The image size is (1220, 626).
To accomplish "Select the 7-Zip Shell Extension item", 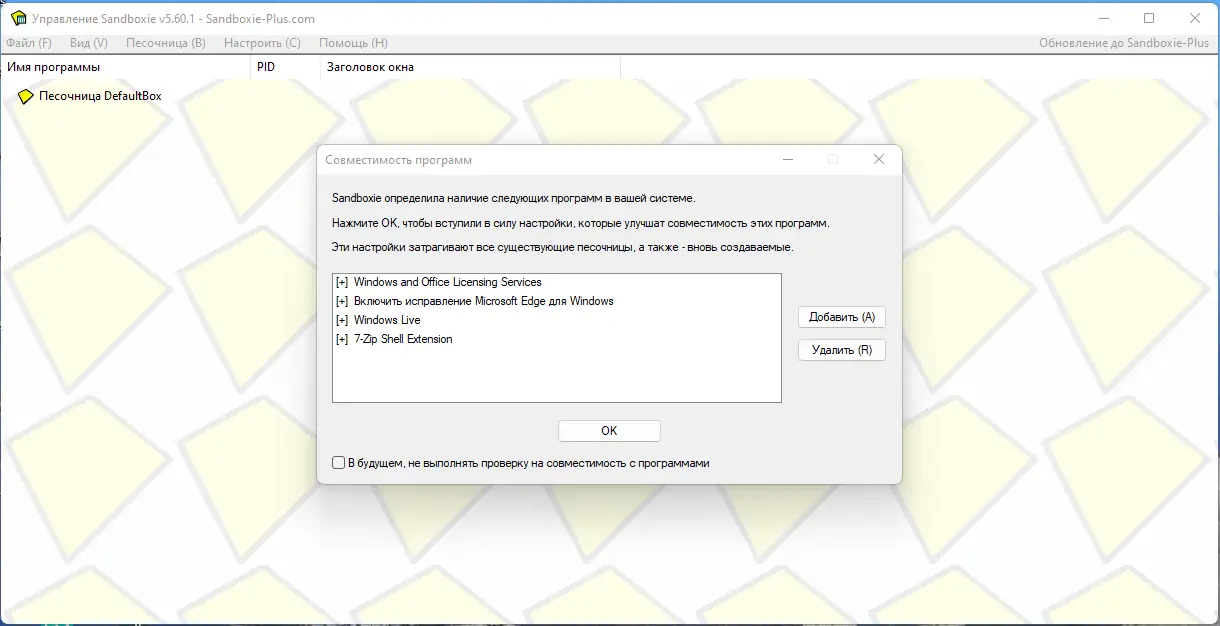I will click(x=403, y=340).
